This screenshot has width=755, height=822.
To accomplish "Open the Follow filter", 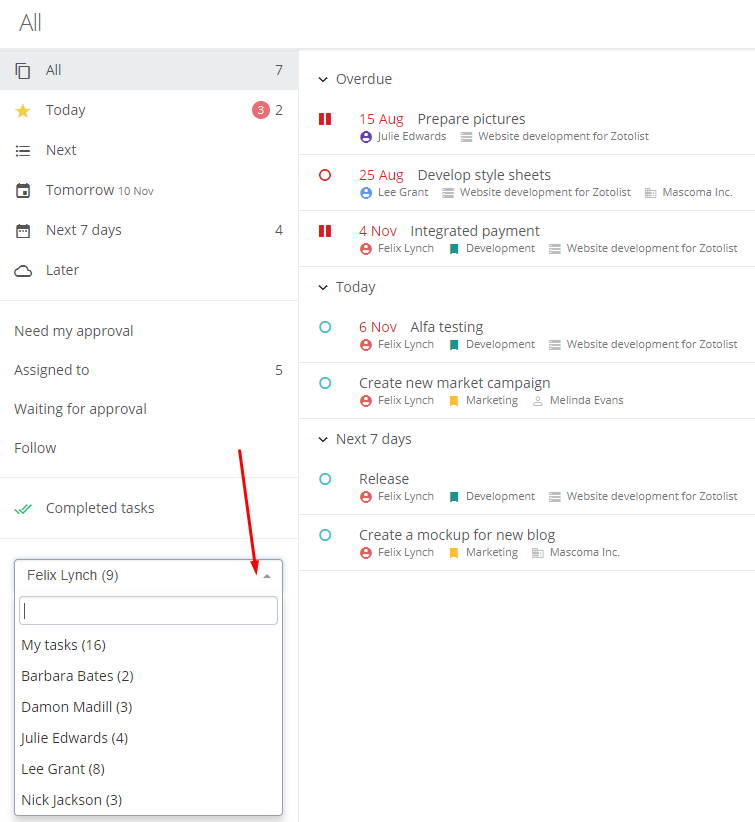I will (149, 448).
